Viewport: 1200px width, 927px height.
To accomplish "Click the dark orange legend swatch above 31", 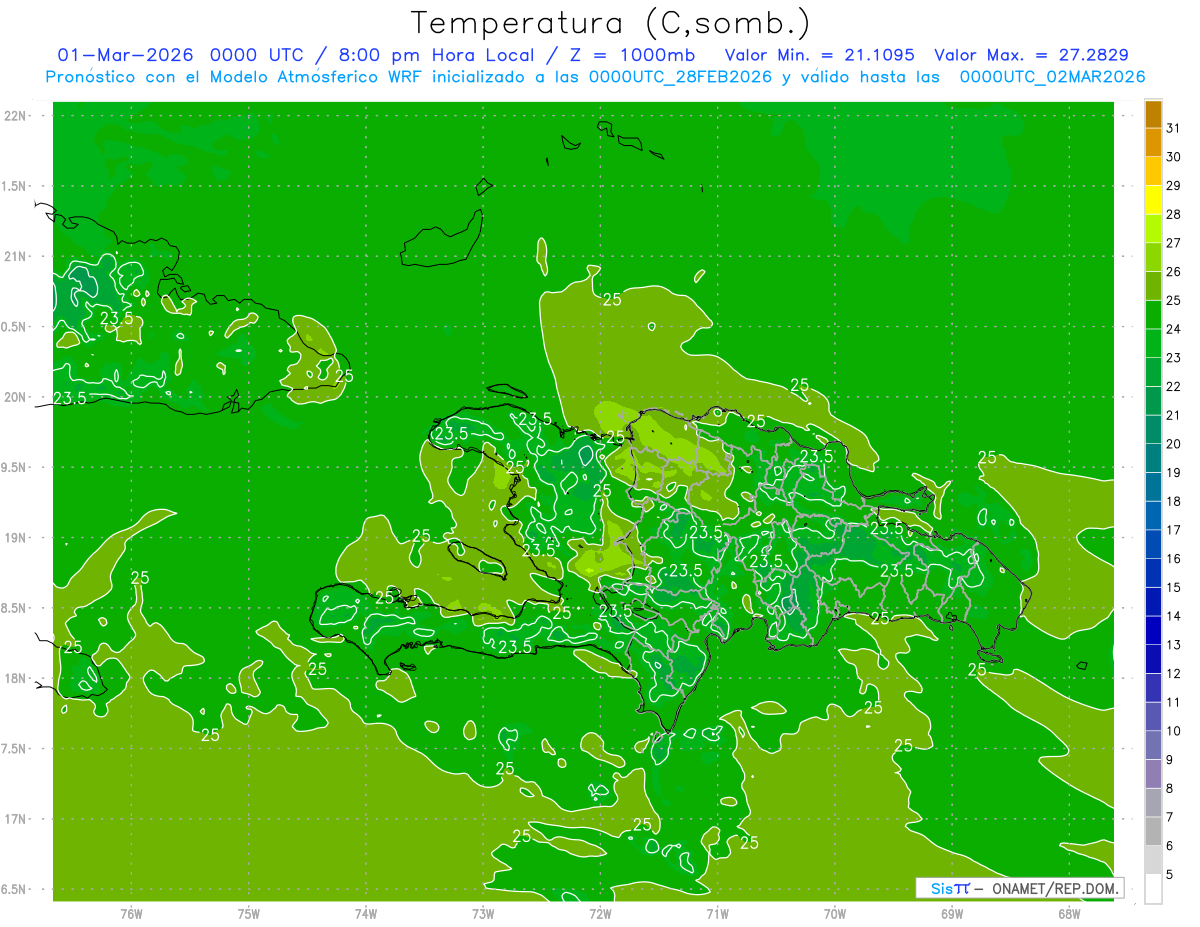I will click(1153, 115).
